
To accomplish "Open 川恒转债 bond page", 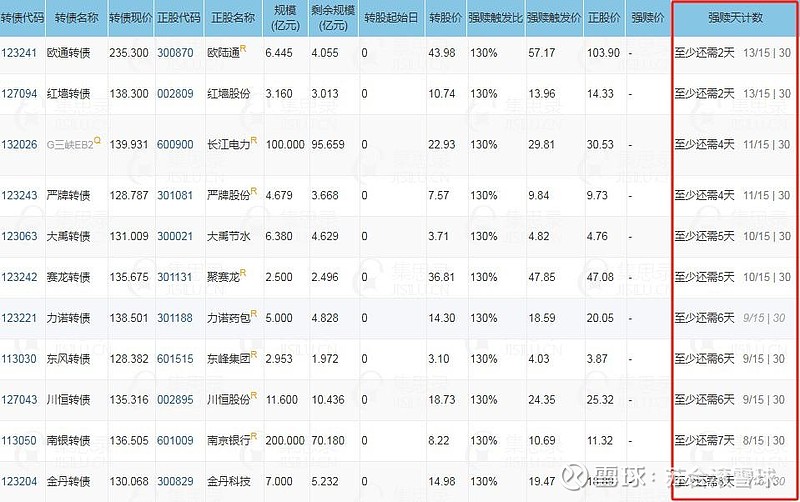I will pos(68,400).
